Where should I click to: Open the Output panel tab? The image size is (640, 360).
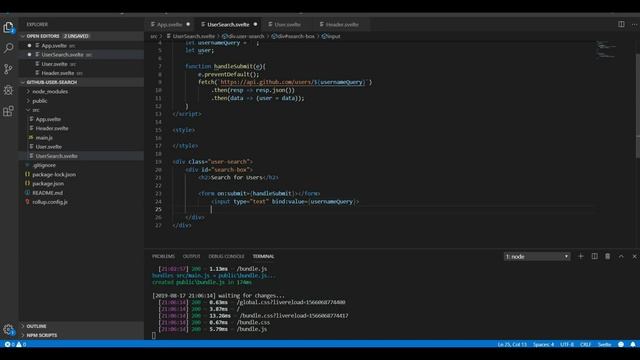coord(191,256)
